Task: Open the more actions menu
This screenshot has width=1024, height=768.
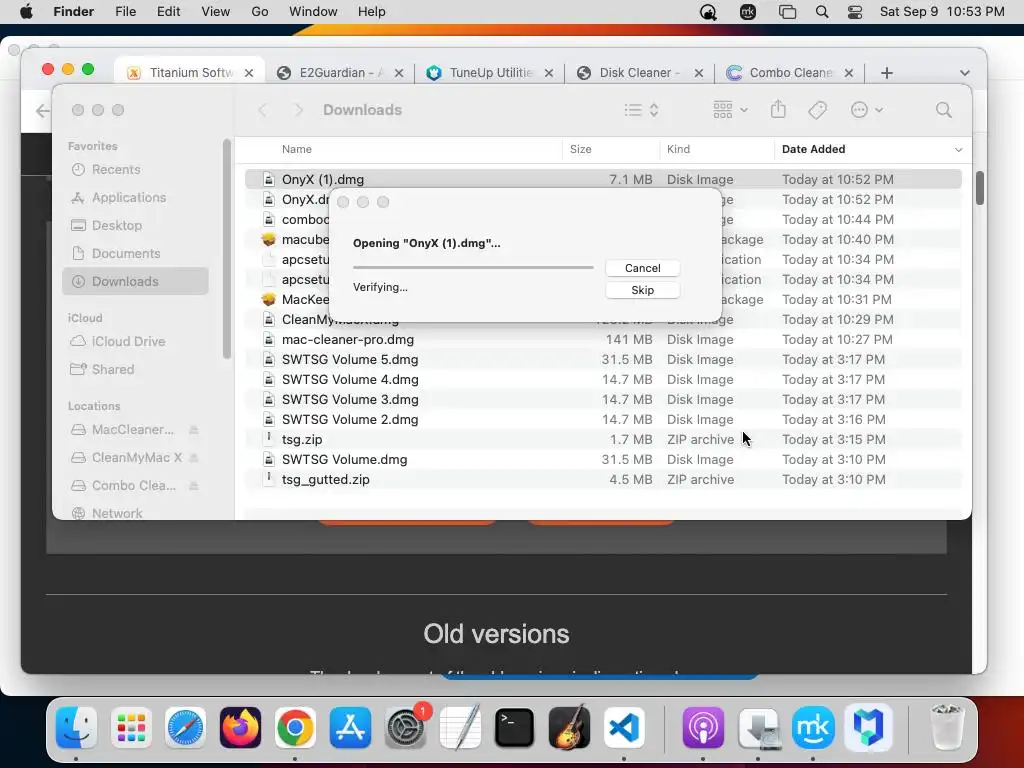Action: tap(867, 110)
